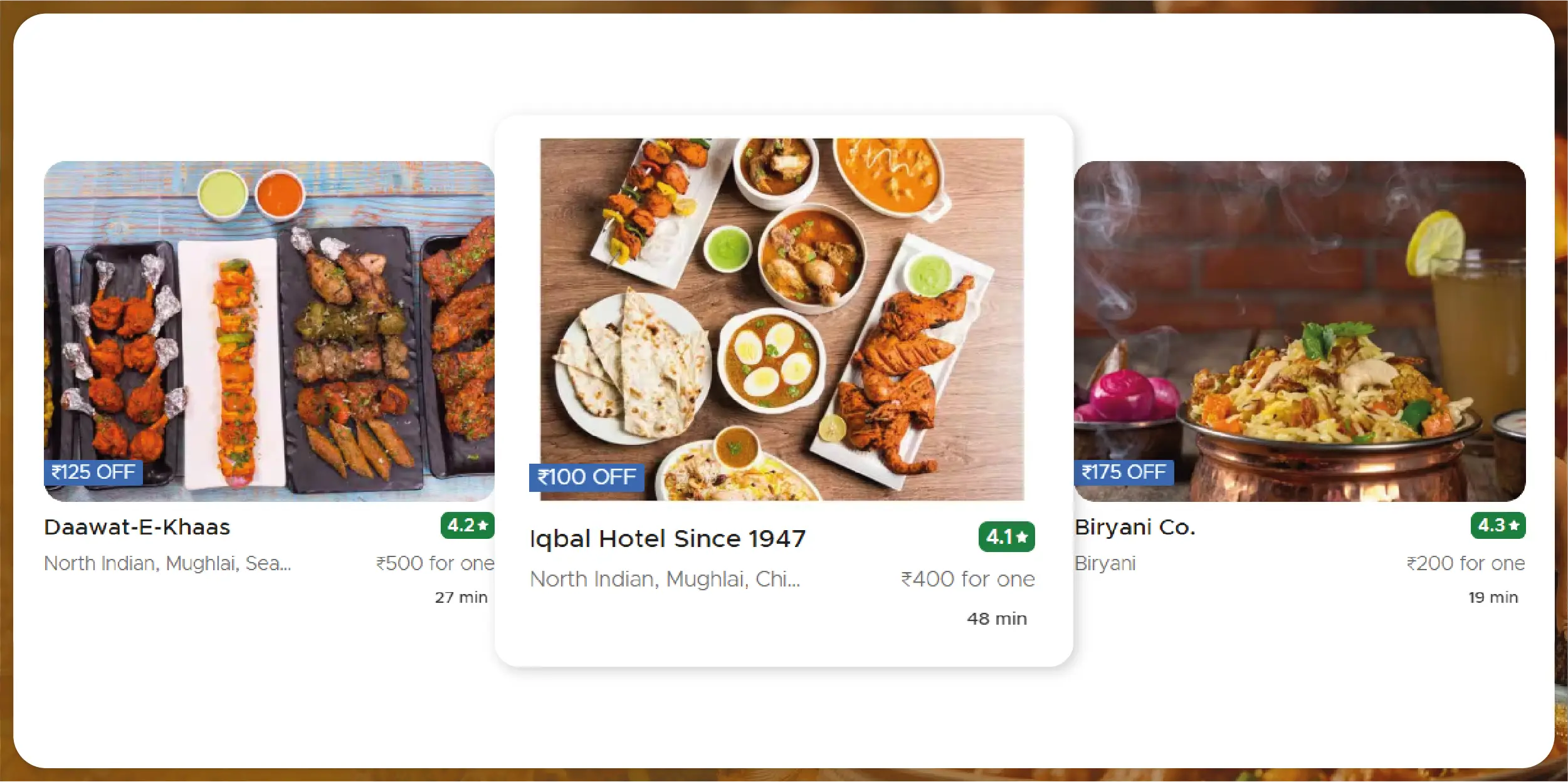The height and width of the screenshot is (782, 1568).
Task: Click the 19 min delivery time
Action: pyautogui.click(x=1493, y=598)
